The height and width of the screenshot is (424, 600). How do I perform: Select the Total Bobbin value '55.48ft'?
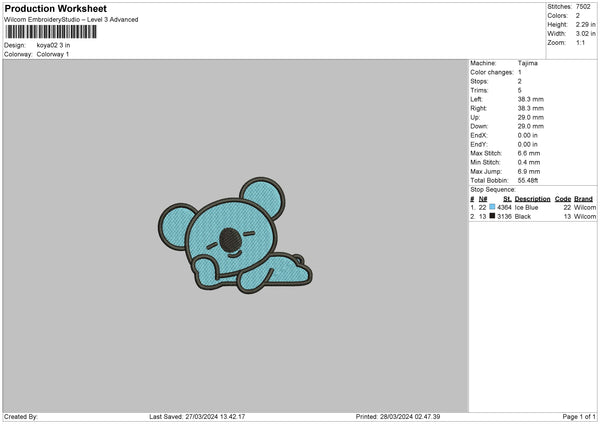(x=528, y=181)
